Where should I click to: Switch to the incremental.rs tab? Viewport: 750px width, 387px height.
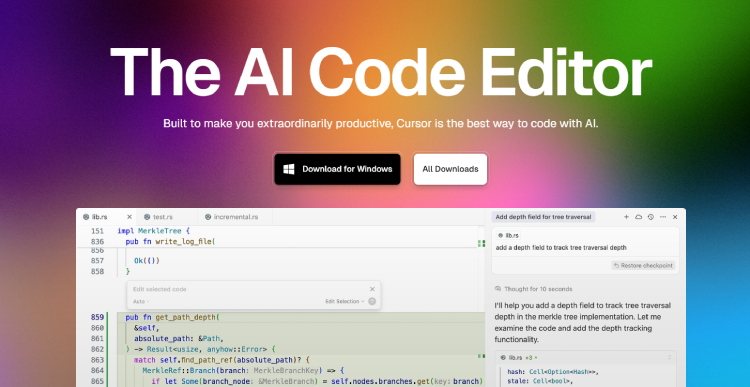pos(232,217)
